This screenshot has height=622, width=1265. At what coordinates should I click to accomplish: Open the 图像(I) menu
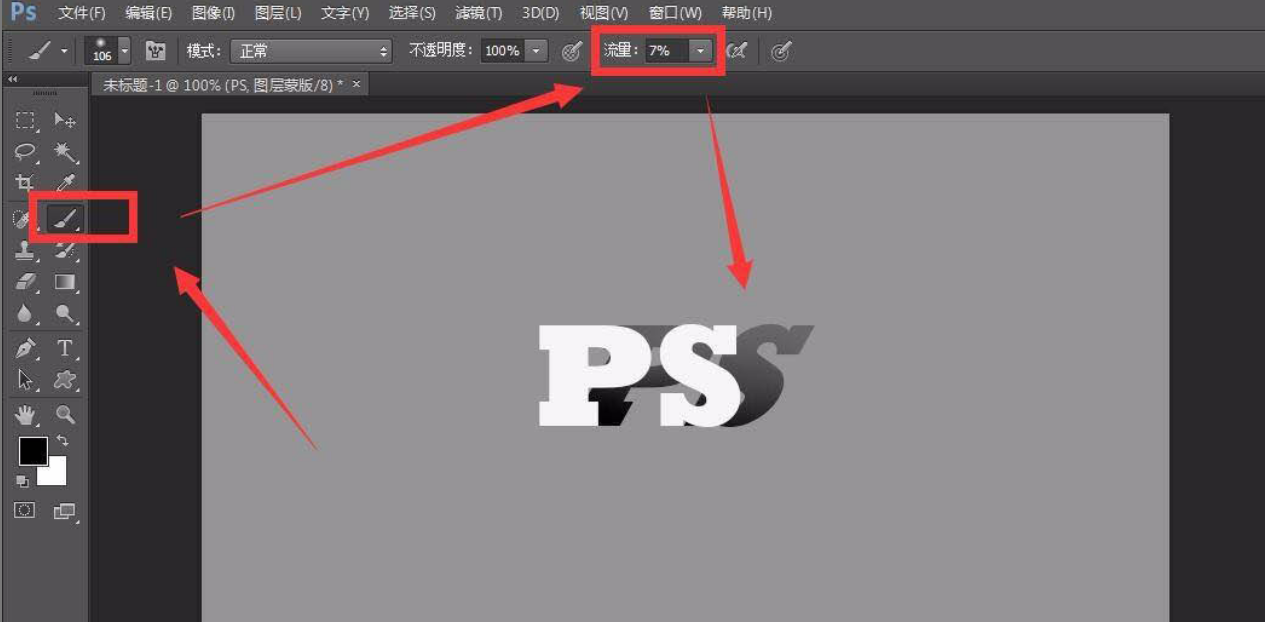point(213,13)
